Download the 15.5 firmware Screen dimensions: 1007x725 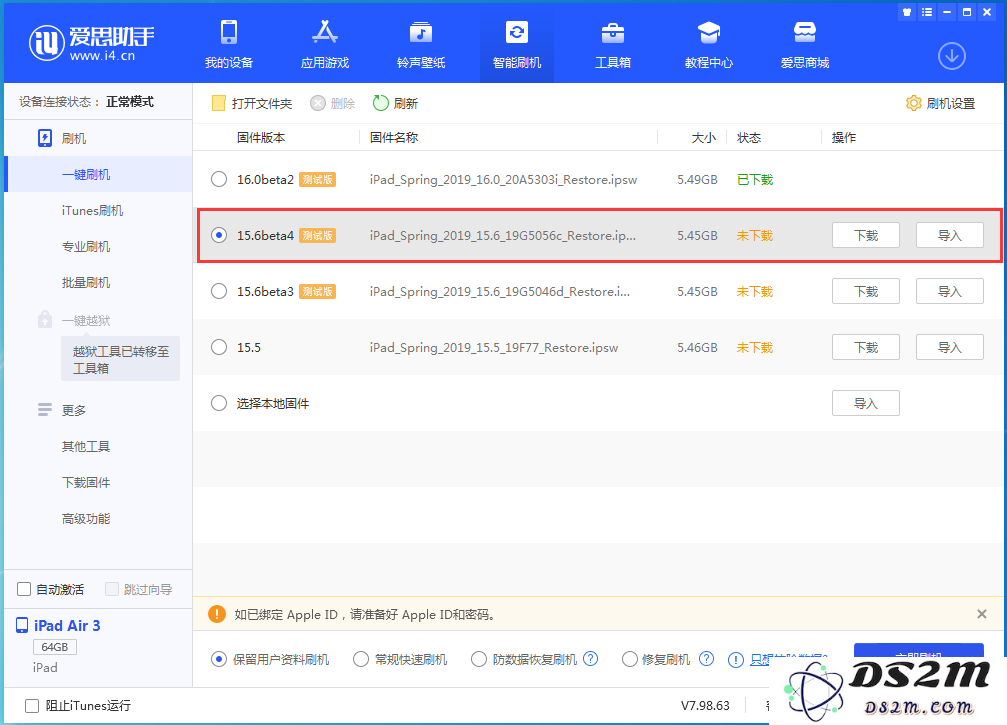pyautogui.click(x=866, y=347)
